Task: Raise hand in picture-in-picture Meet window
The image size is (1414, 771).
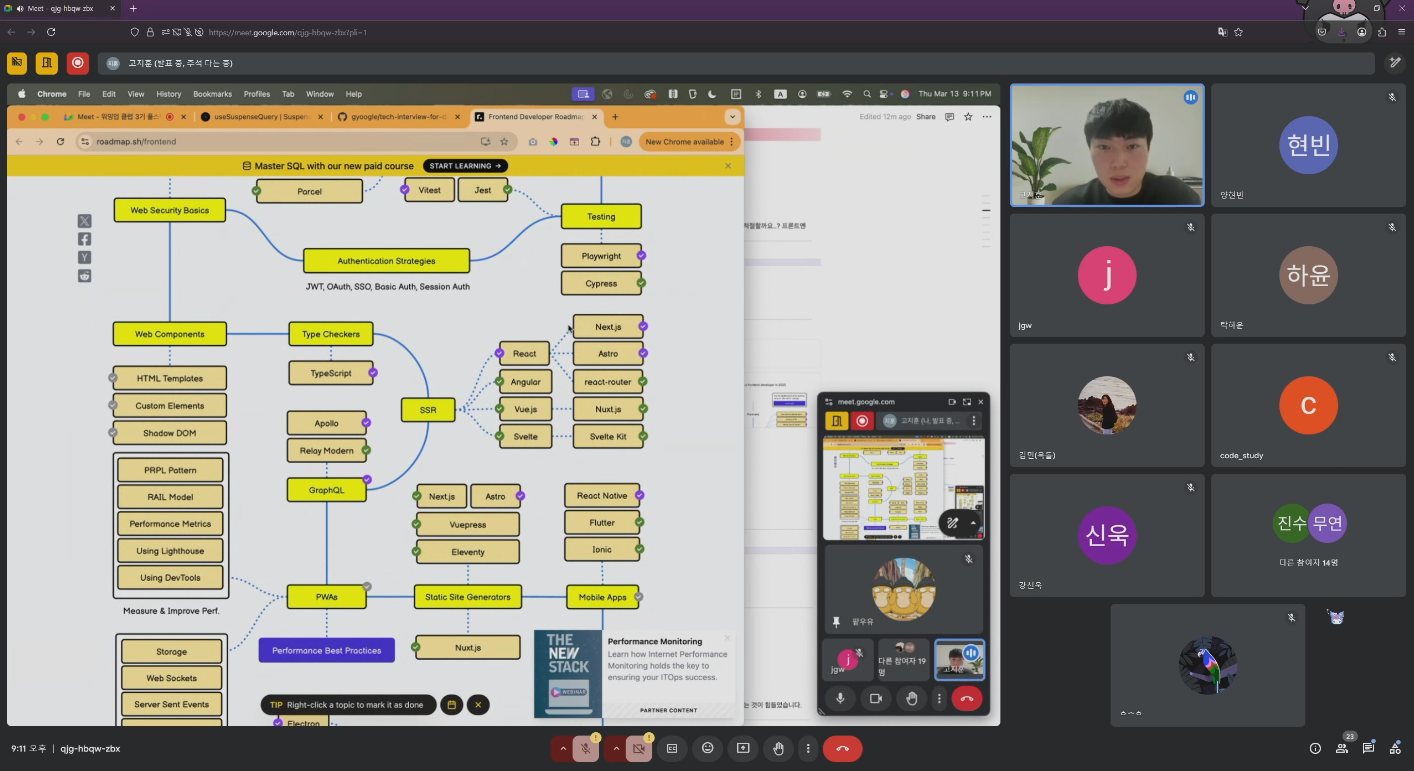Action: (x=912, y=699)
